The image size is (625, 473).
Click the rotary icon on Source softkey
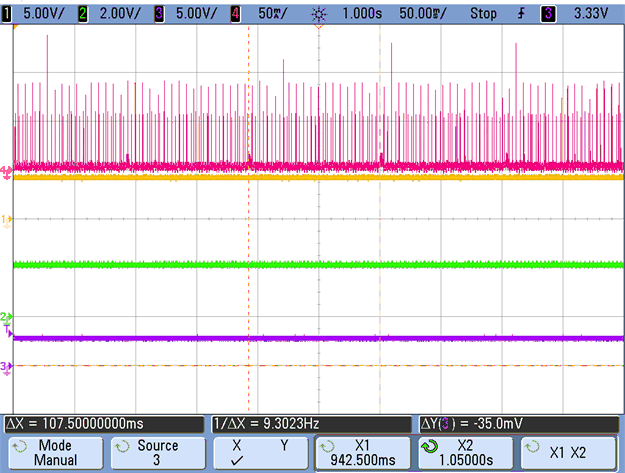pyautogui.click(x=122, y=446)
